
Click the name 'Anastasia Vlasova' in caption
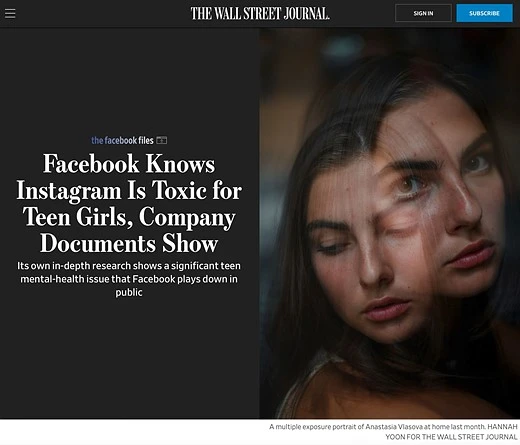(394, 427)
